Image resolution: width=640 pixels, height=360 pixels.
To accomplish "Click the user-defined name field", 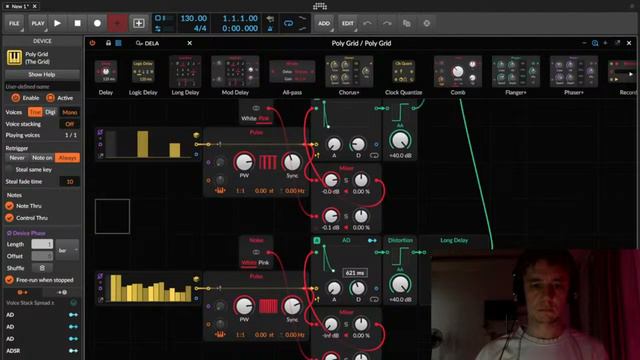I will click(42, 87).
